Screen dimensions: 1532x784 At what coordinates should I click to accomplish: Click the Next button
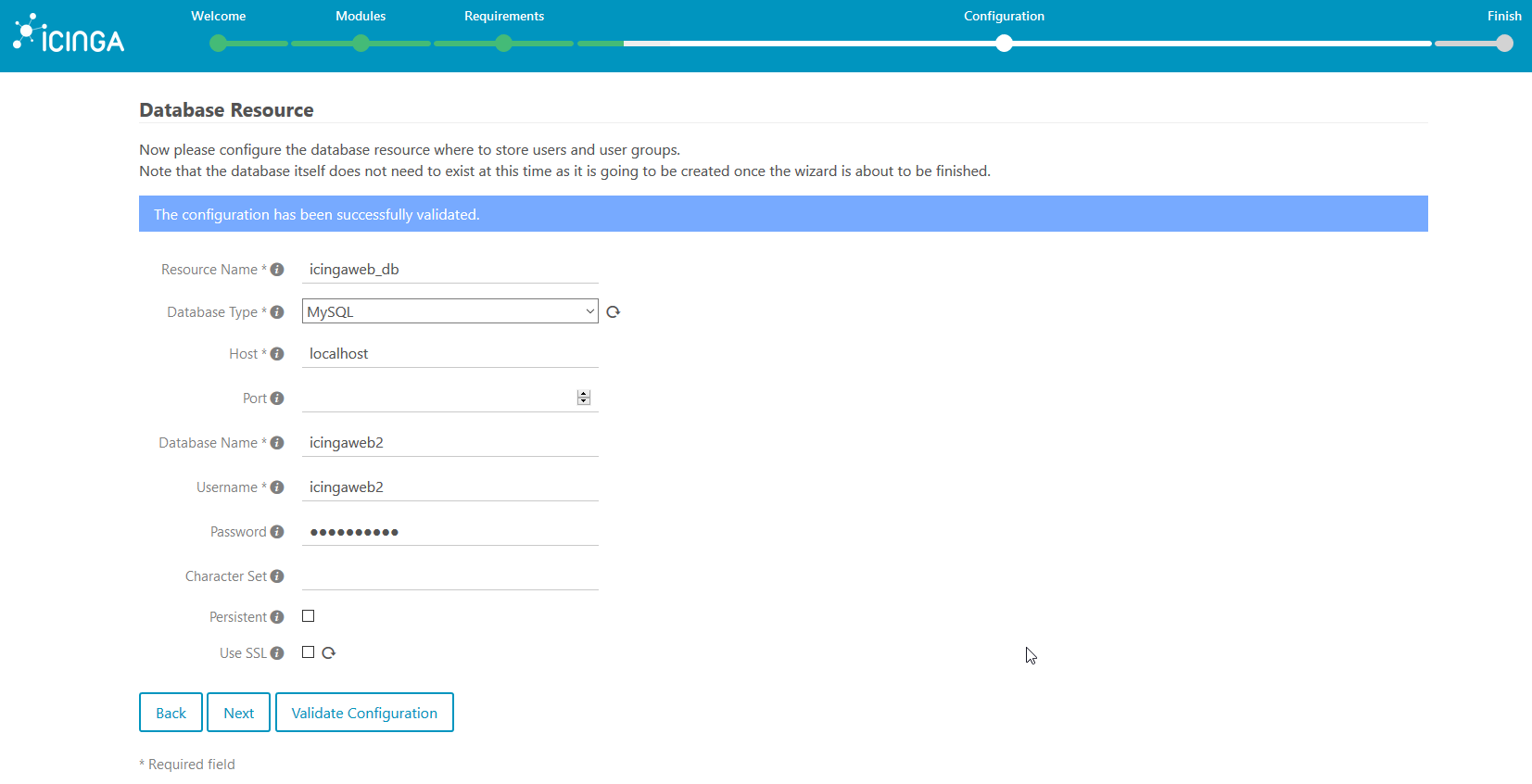click(239, 713)
